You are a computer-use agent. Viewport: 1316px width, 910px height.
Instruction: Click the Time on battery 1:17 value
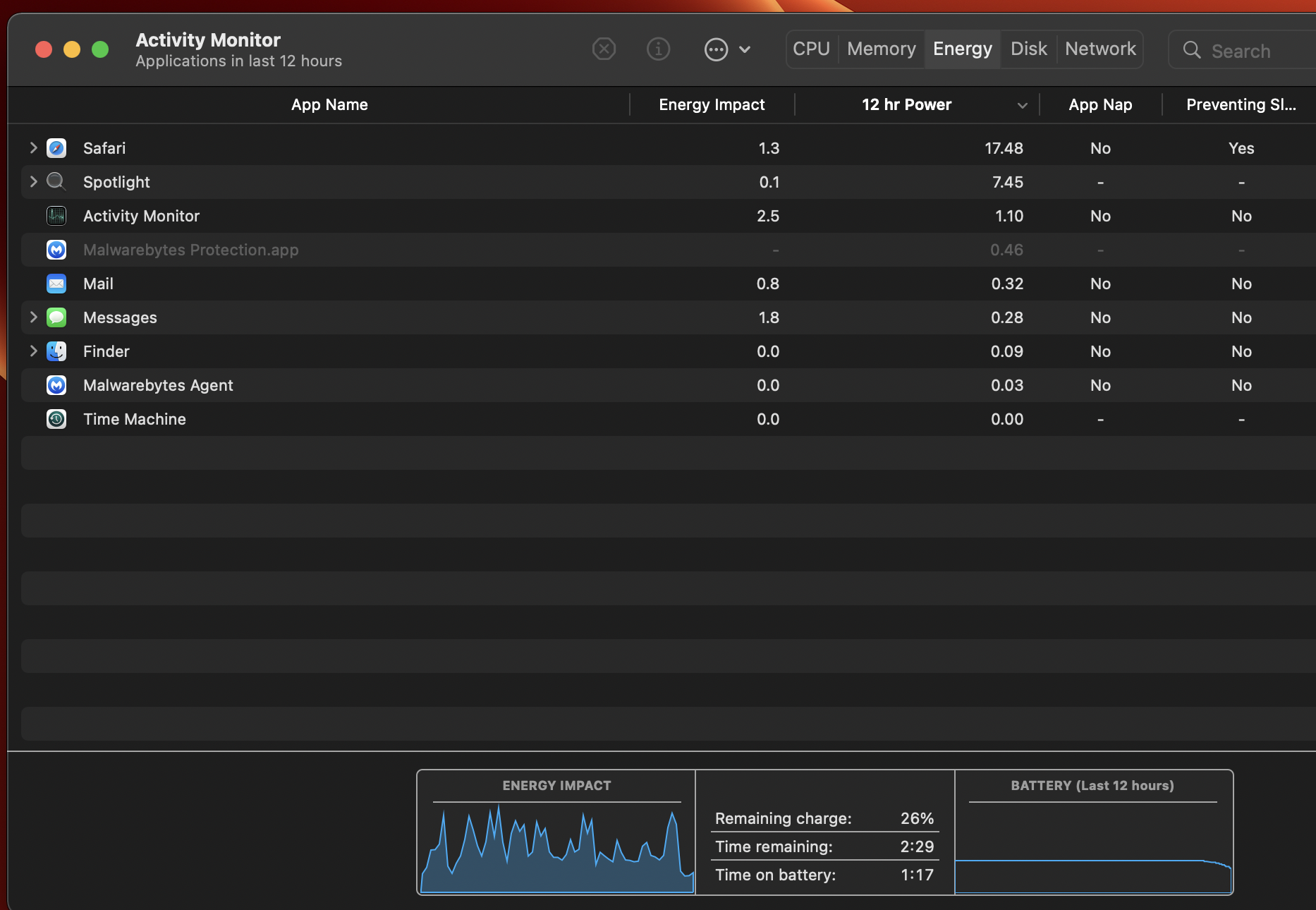click(917, 875)
